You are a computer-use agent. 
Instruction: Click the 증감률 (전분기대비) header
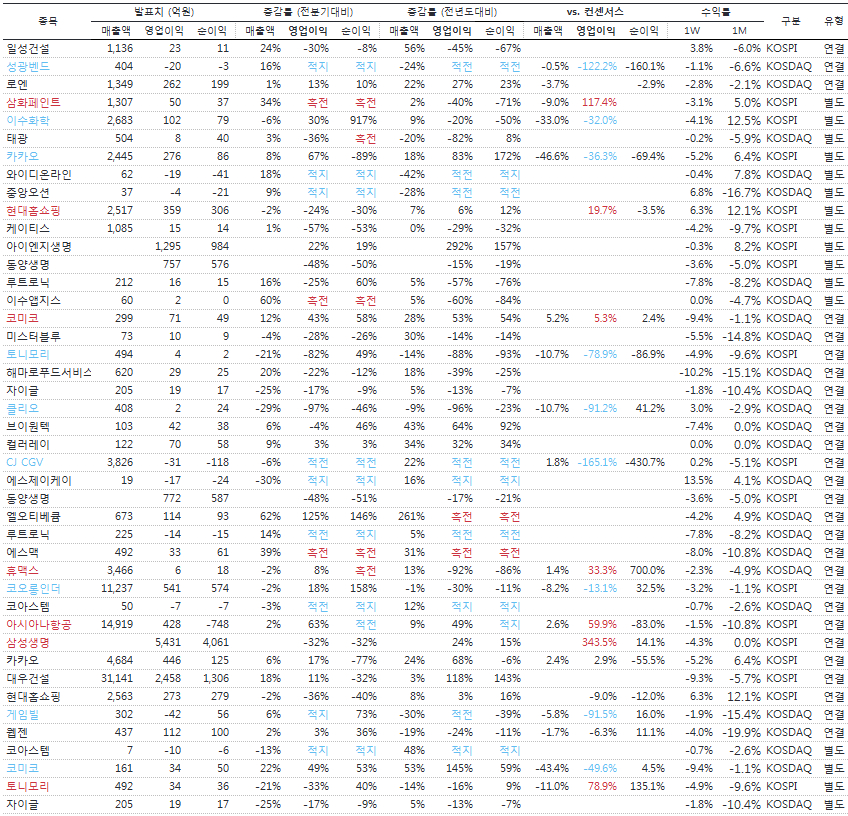(308, 11)
